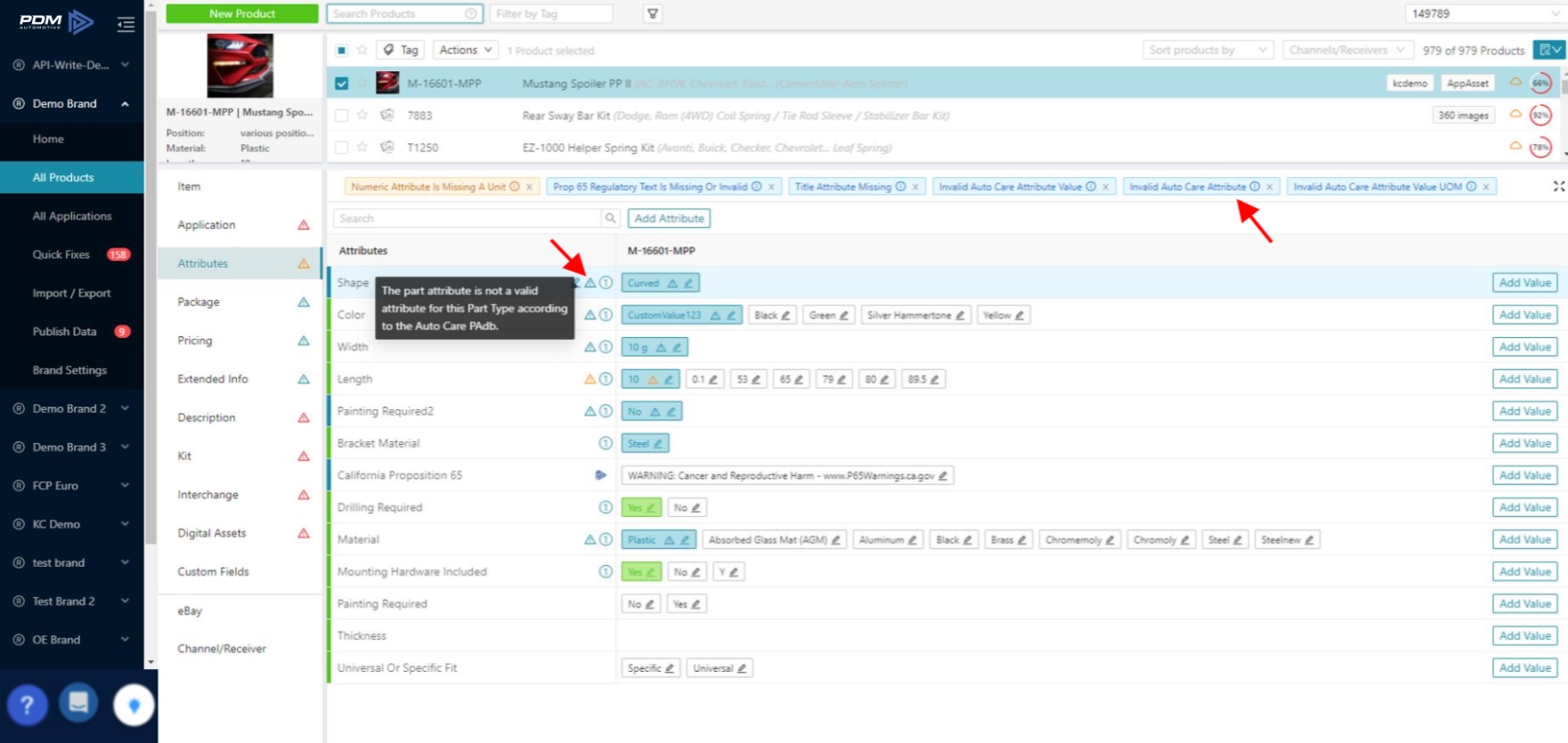This screenshot has width=1568, height=743.
Task: Click the flag icon for California Proposition 65
Action: tap(601, 475)
